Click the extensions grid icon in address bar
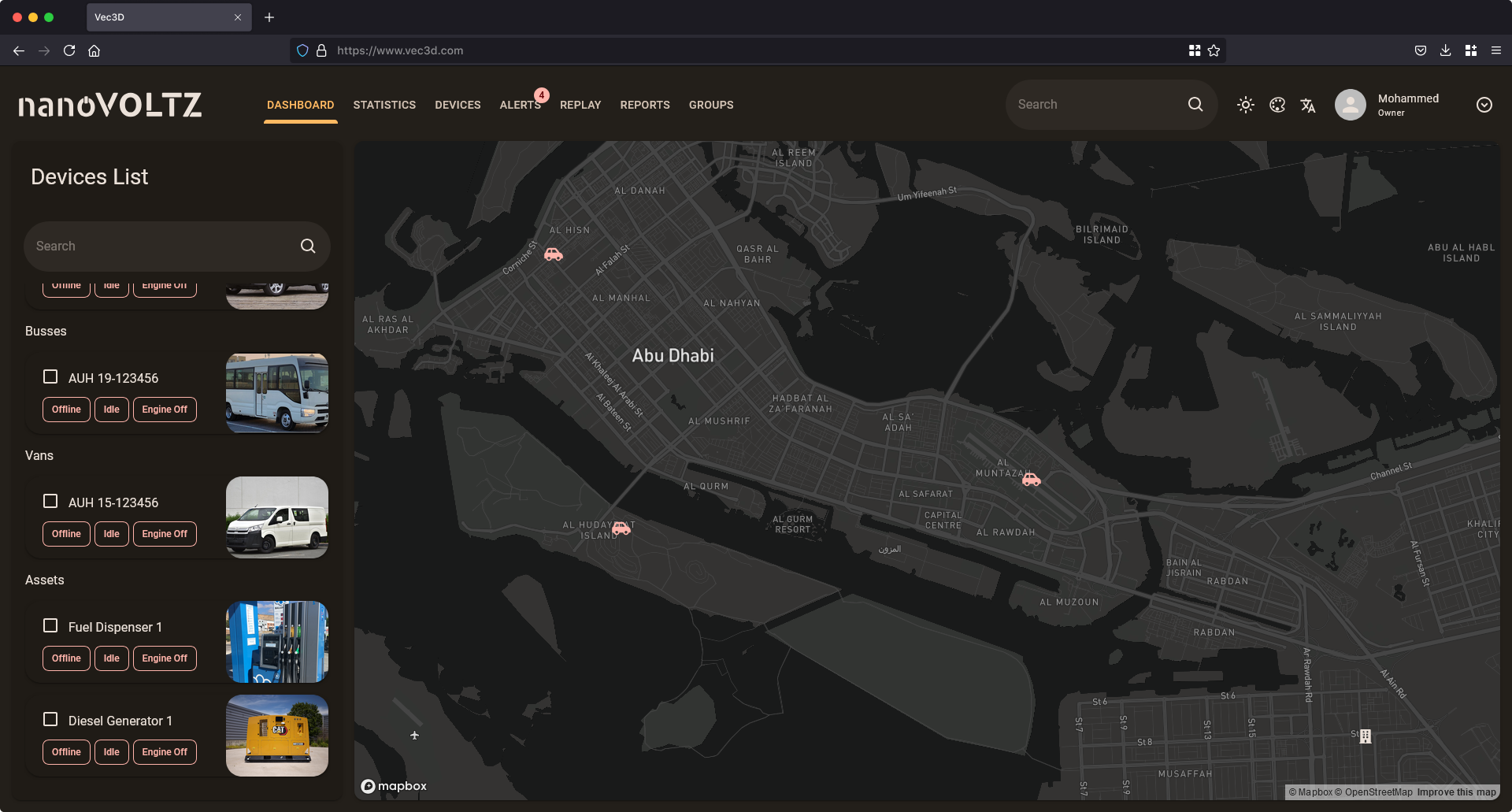Screen dimensions: 1512x812 pyautogui.click(x=1195, y=50)
